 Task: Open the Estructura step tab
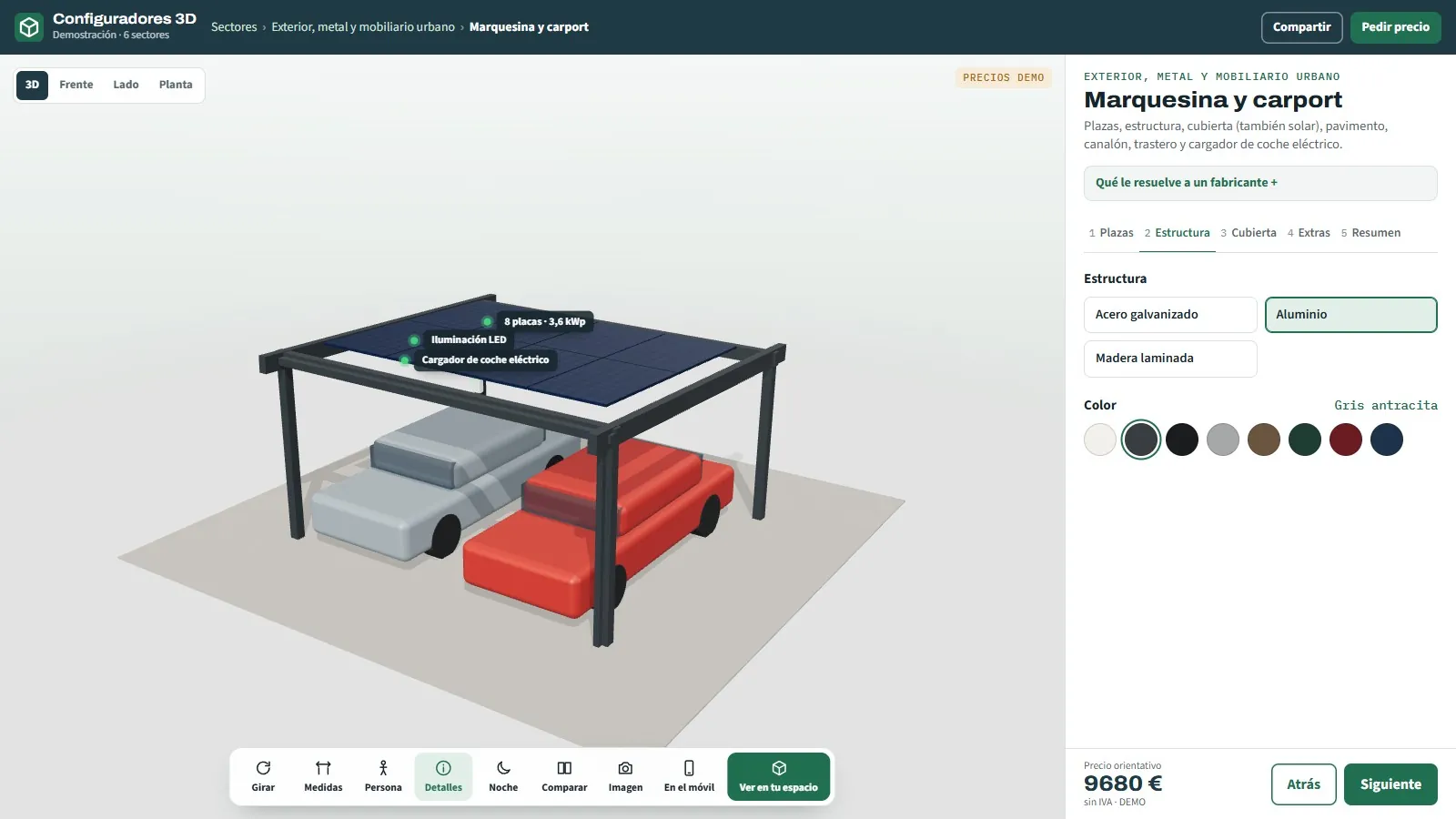click(x=1178, y=233)
